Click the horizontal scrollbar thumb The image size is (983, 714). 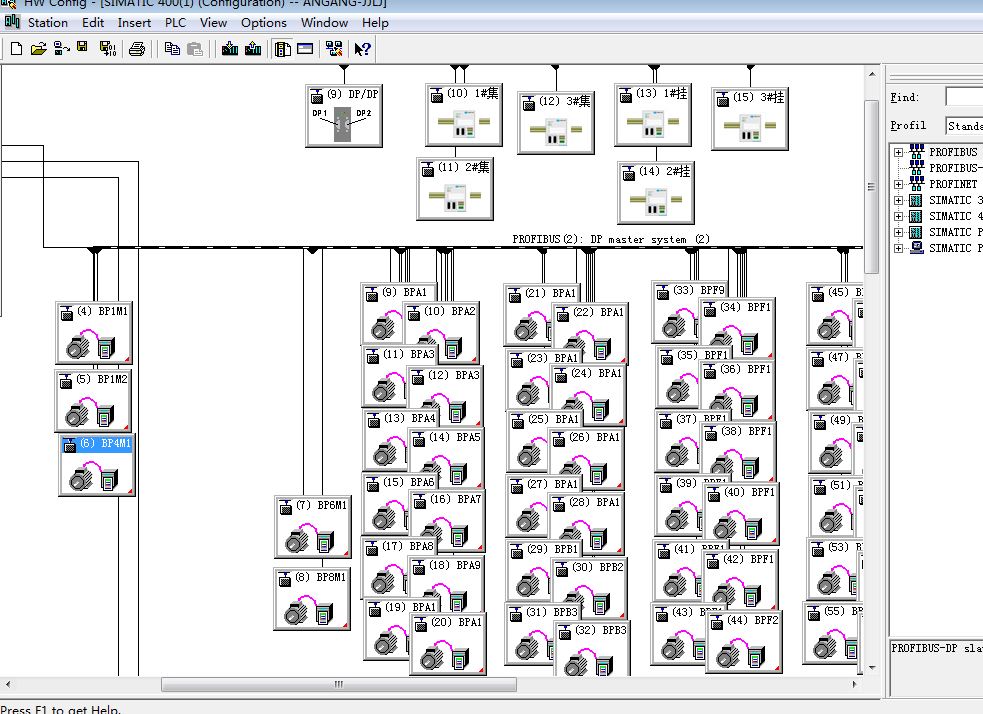coord(339,684)
